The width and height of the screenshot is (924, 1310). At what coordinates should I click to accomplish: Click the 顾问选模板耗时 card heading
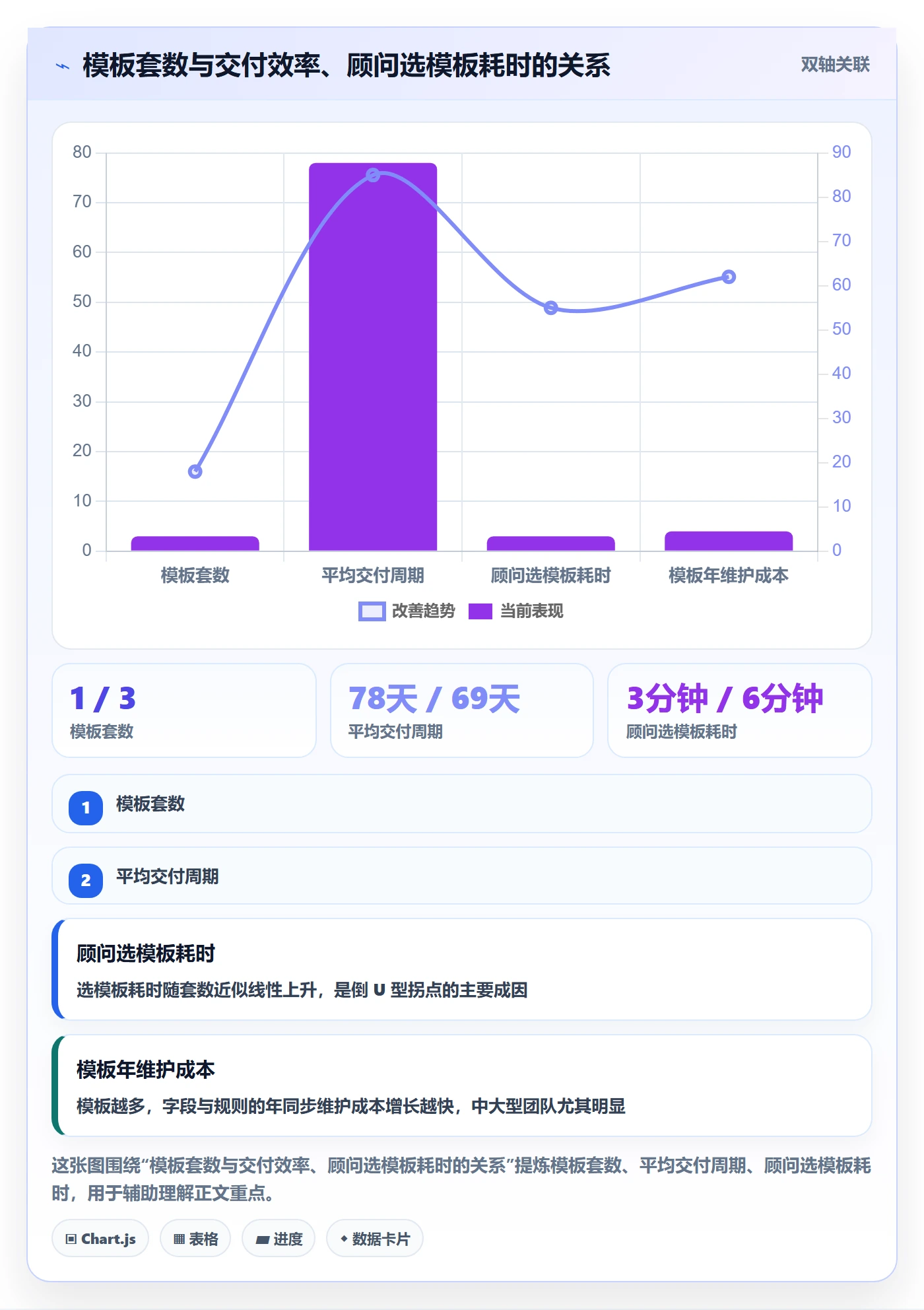[x=146, y=953]
